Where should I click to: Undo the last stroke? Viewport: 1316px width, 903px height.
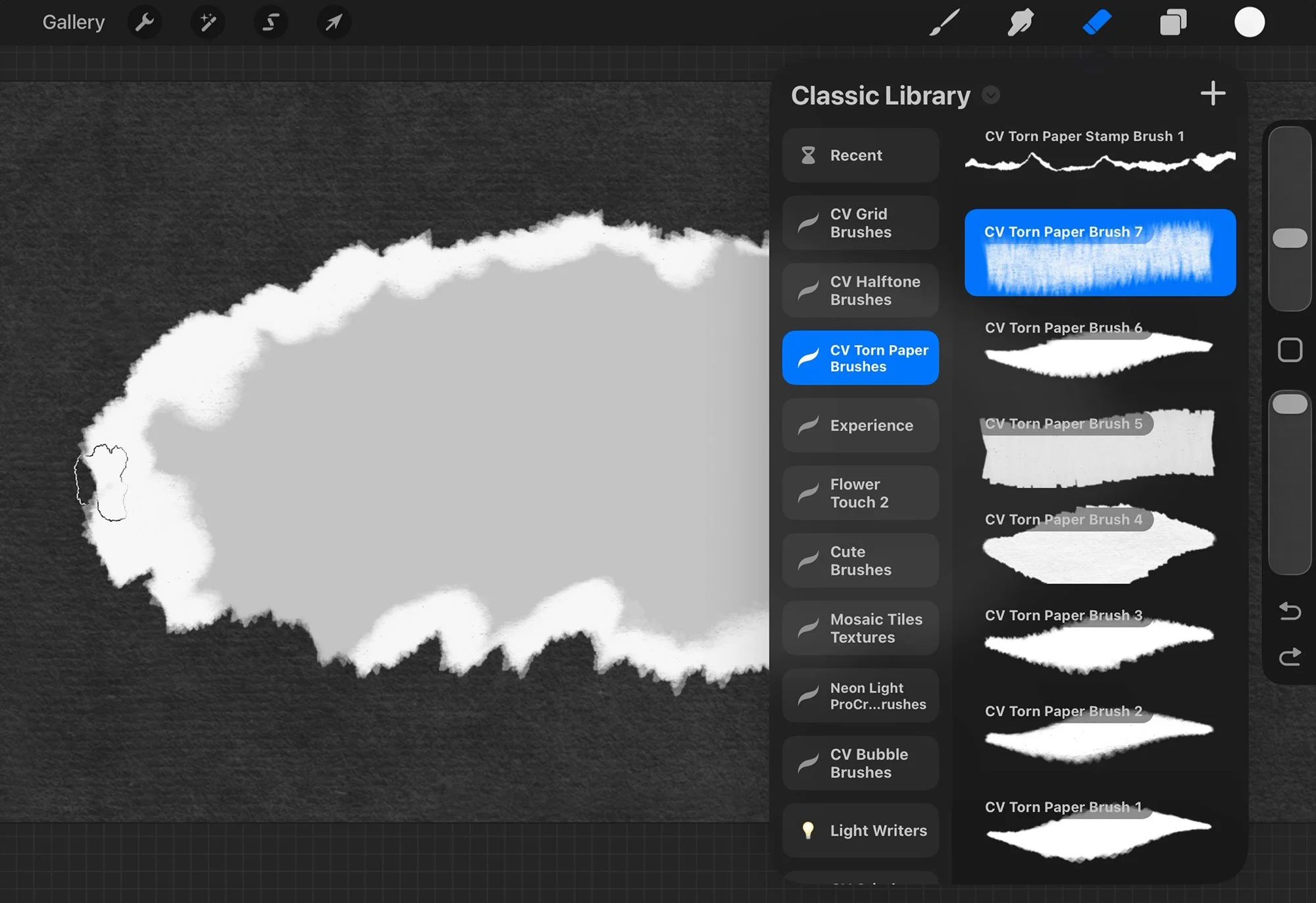pos(1290,612)
